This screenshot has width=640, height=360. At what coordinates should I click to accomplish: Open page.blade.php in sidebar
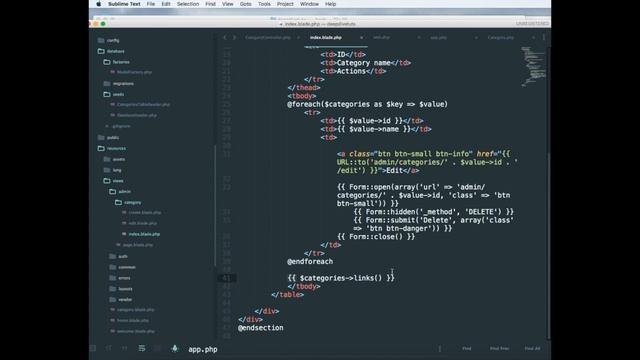click(x=138, y=245)
